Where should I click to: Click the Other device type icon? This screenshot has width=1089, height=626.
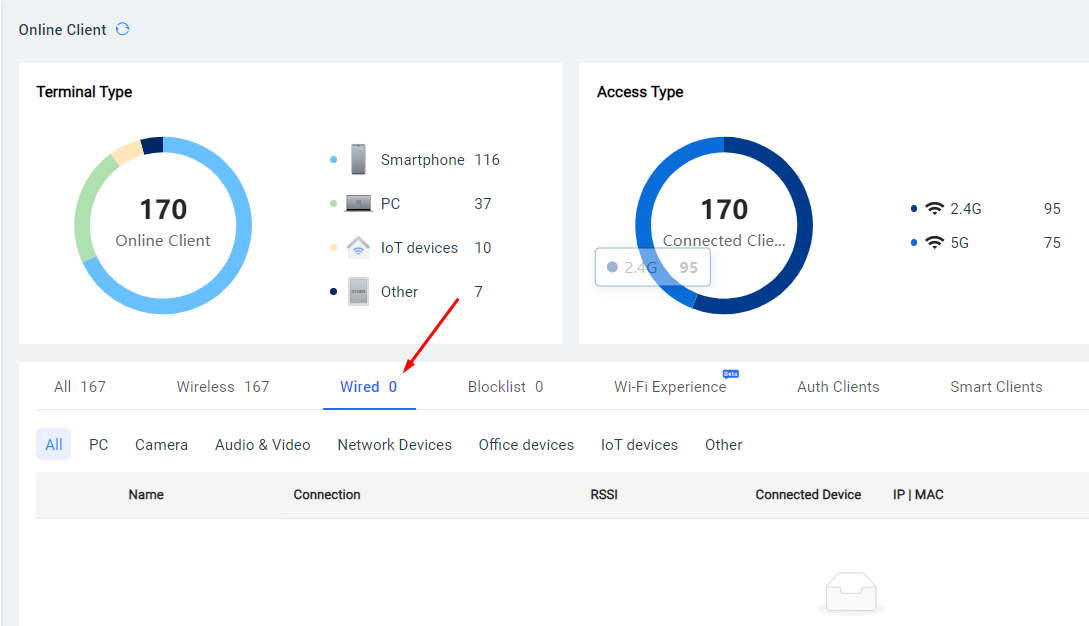tap(358, 292)
